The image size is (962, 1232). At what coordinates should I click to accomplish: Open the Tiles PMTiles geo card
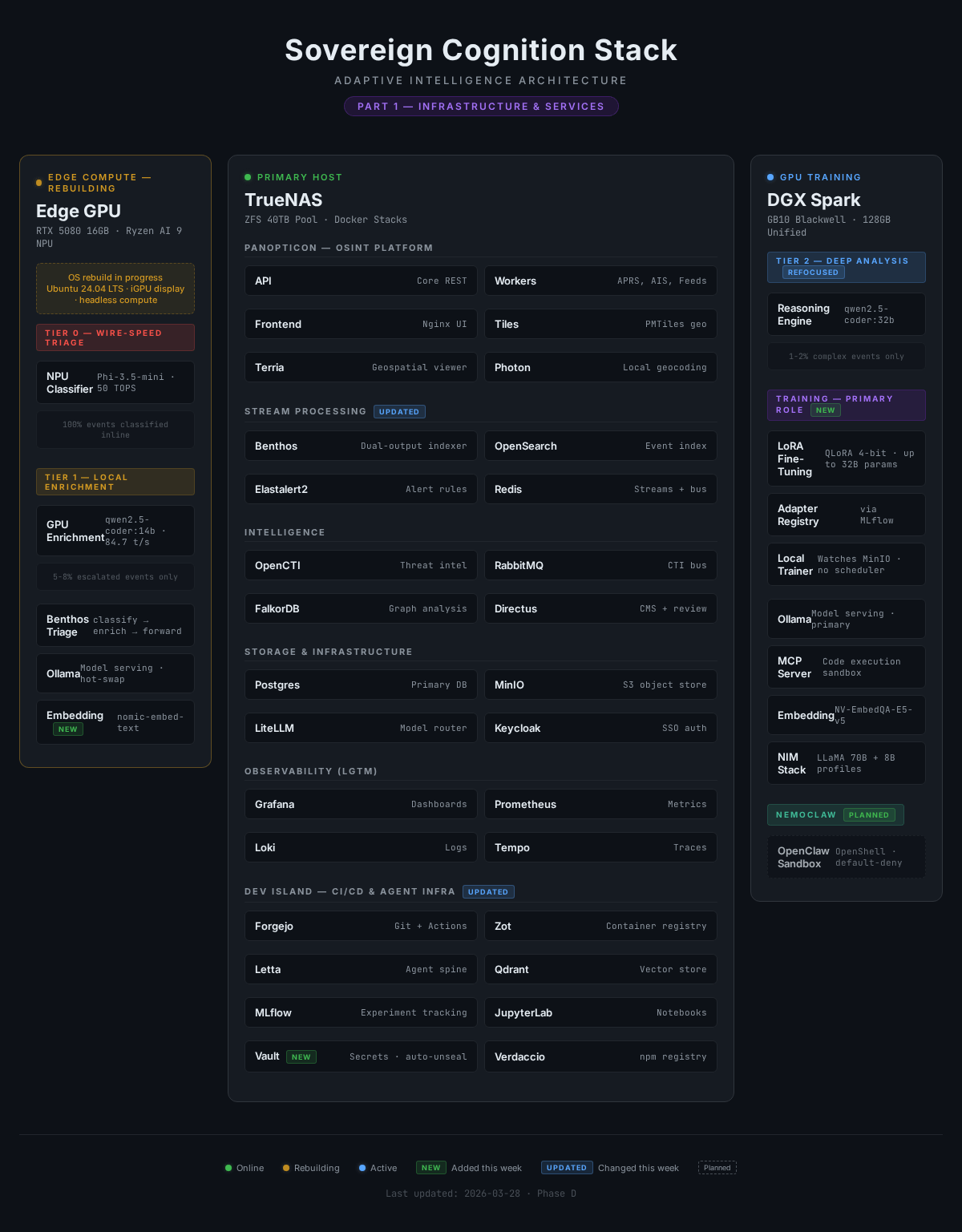coord(600,325)
